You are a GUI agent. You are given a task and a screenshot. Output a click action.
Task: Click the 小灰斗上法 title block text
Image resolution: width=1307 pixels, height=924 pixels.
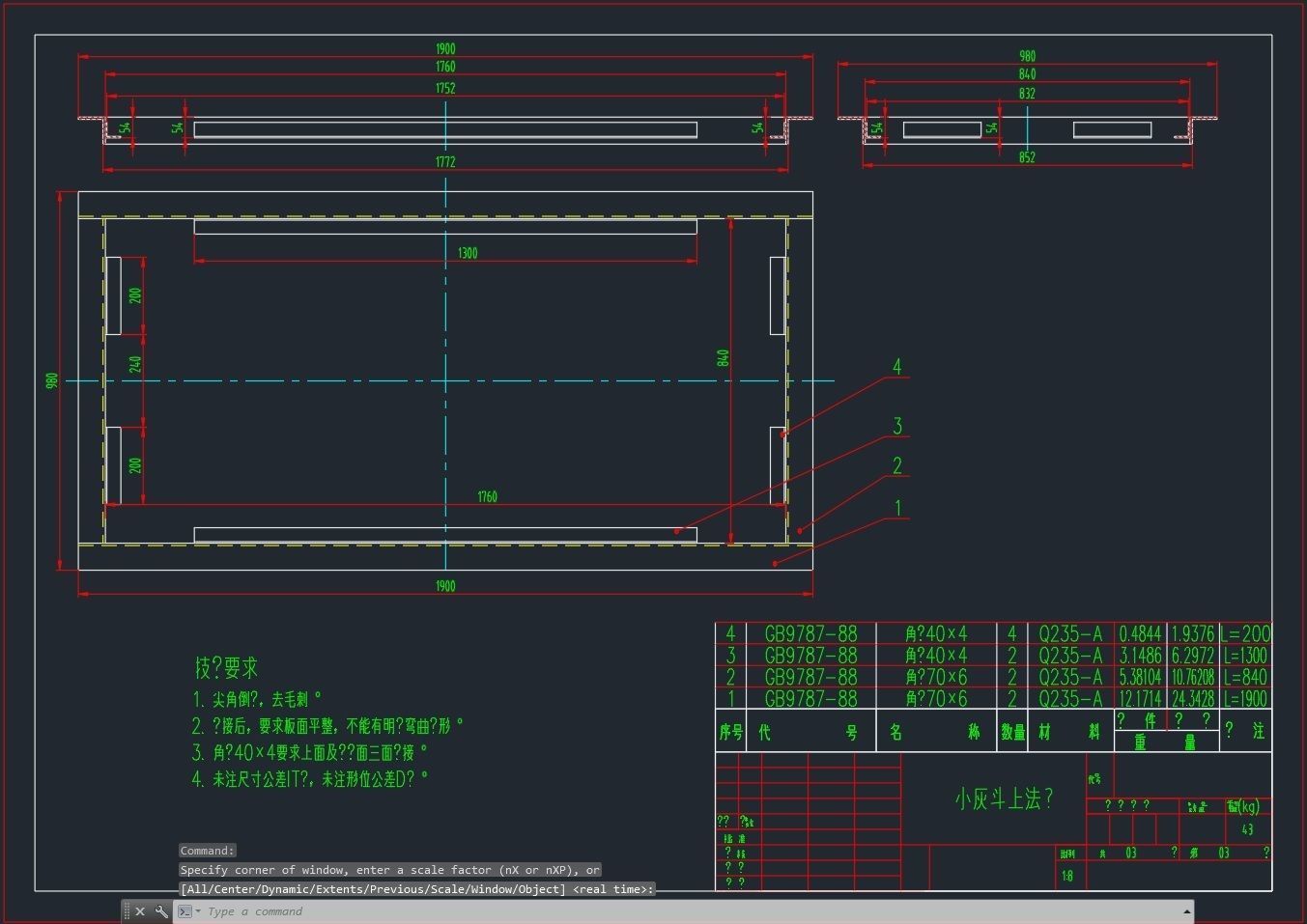[x=1004, y=798]
